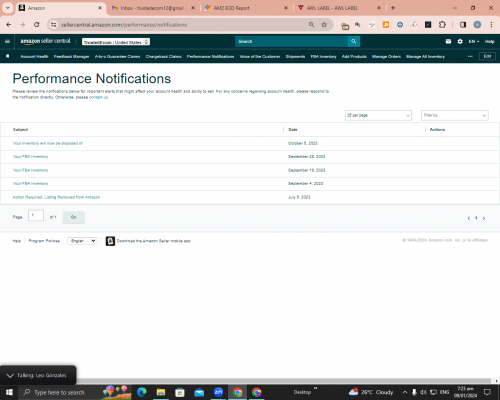Image resolution: width=500 pixels, height=400 pixels.
Task: Click the Amazon Seller mobile app icon
Action: [110, 241]
